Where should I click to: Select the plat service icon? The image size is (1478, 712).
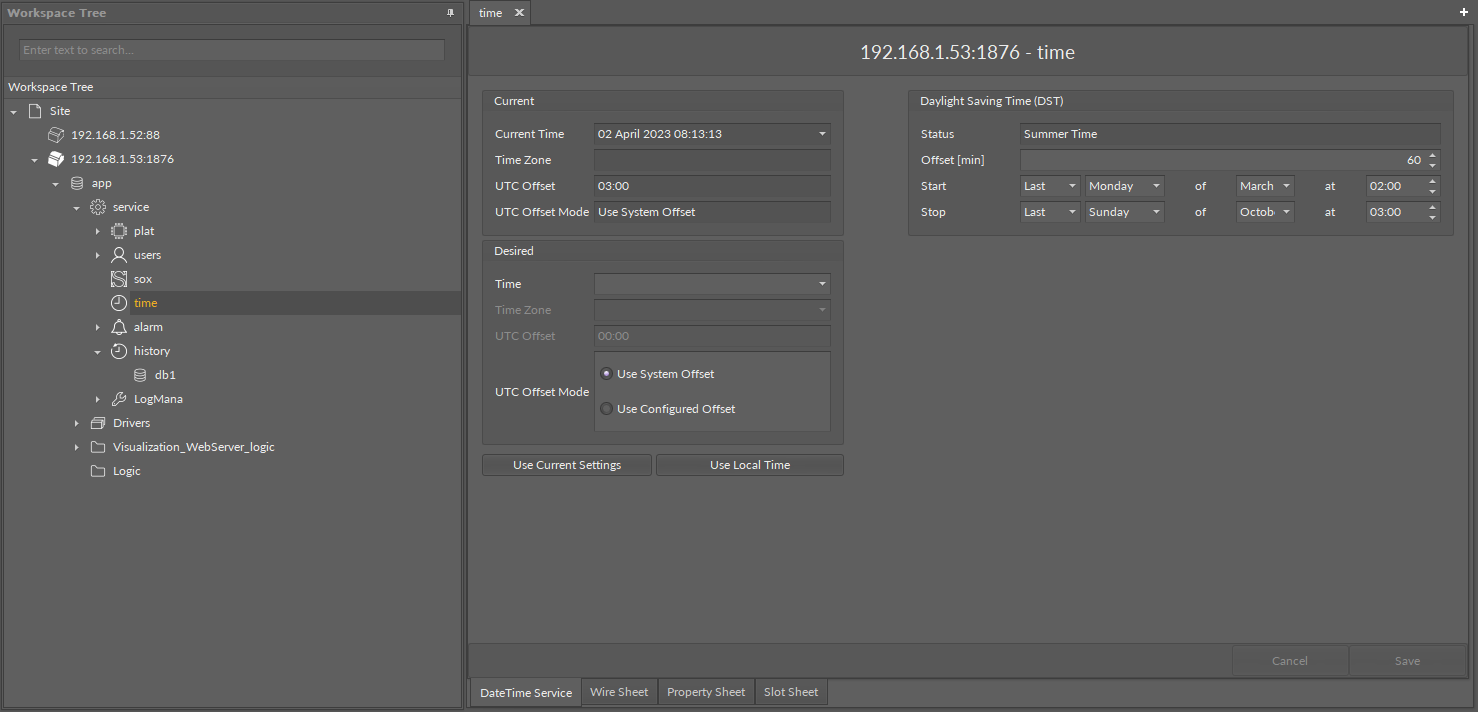[x=118, y=231]
